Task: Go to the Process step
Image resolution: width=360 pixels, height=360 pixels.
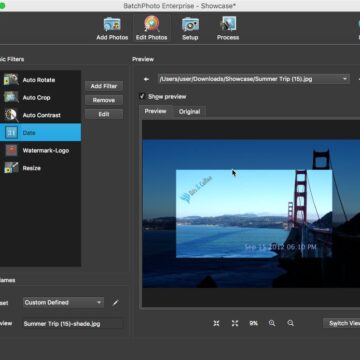Action: 228,29
